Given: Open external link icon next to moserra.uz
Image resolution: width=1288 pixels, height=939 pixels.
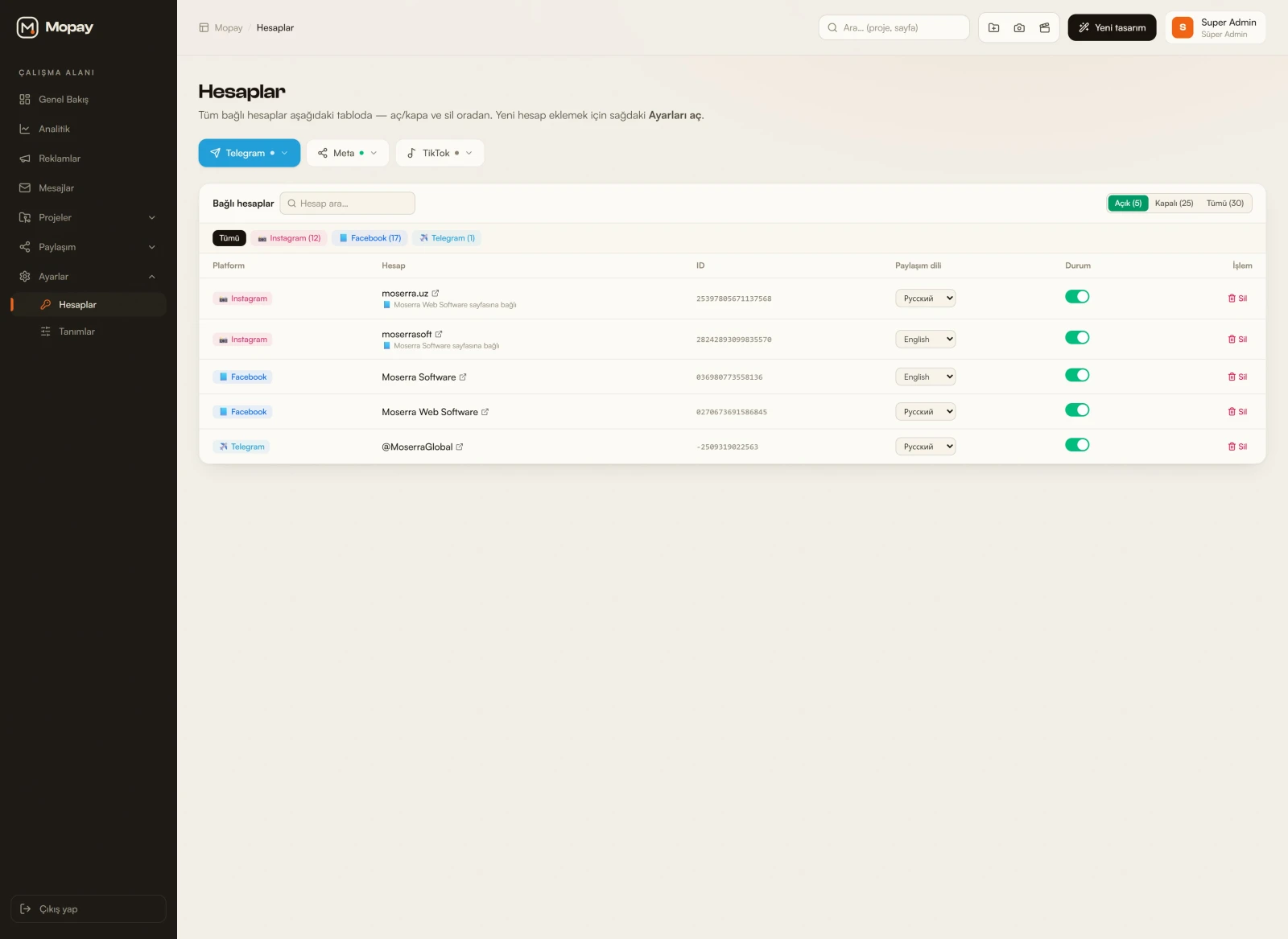Looking at the screenshot, I should click(436, 294).
